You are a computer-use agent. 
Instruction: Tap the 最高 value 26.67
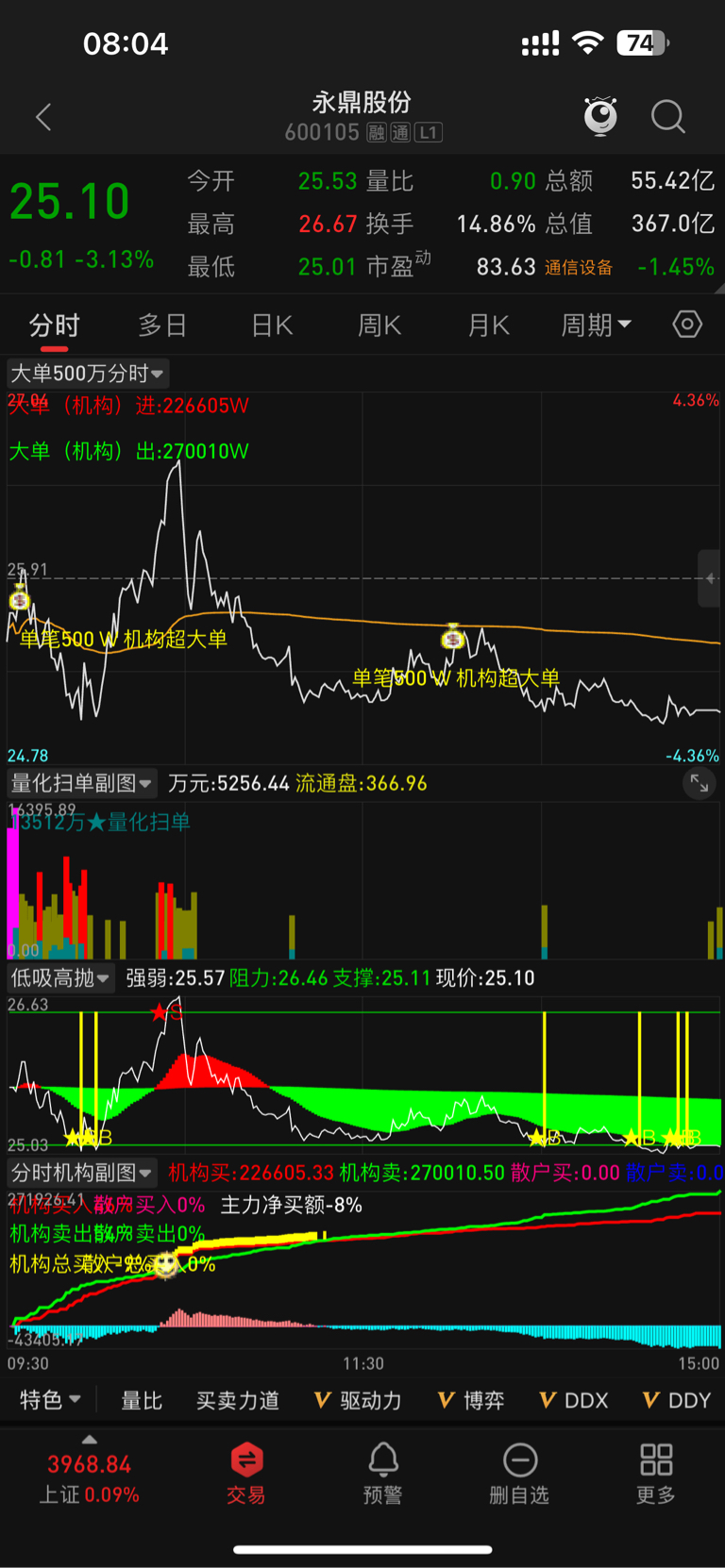(x=328, y=224)
